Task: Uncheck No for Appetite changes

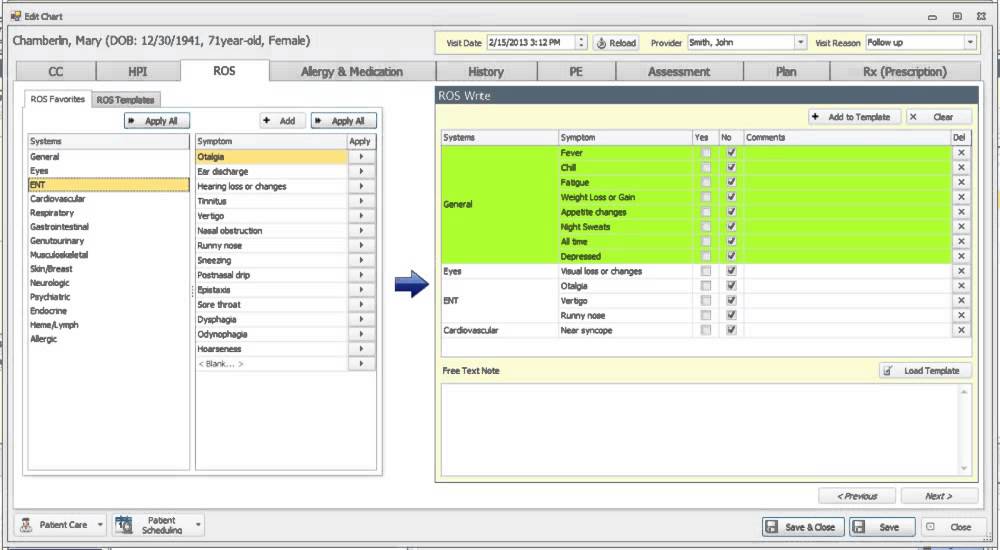Action: point(731,212)
